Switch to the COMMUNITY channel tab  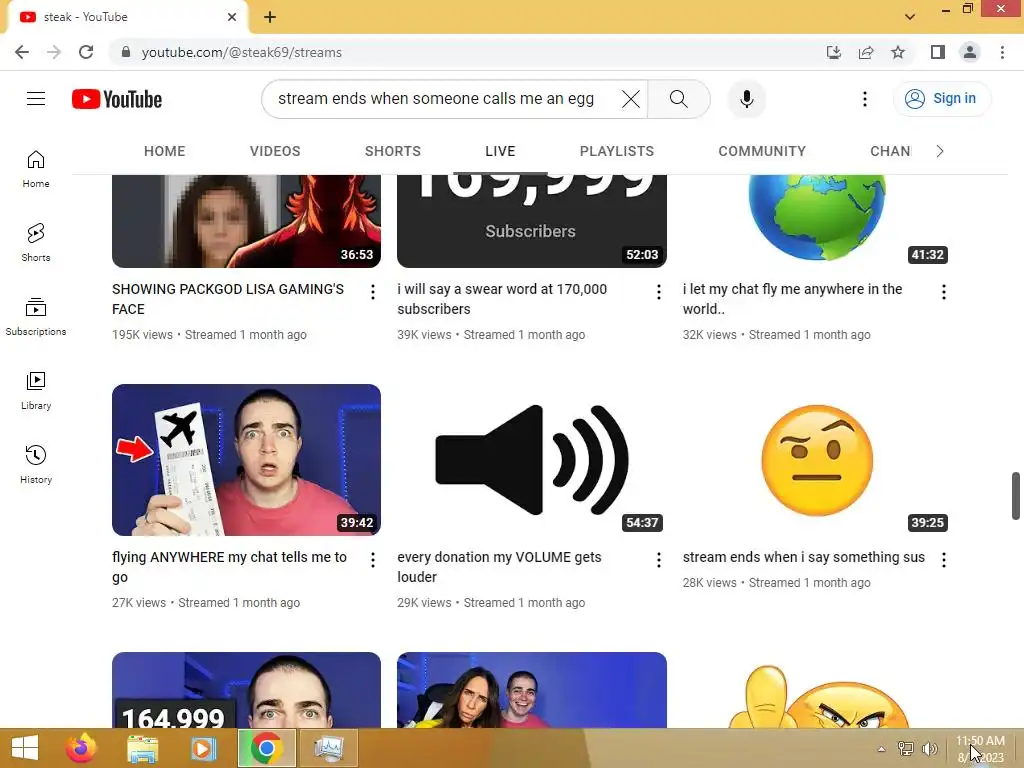(x=762, y=152)
